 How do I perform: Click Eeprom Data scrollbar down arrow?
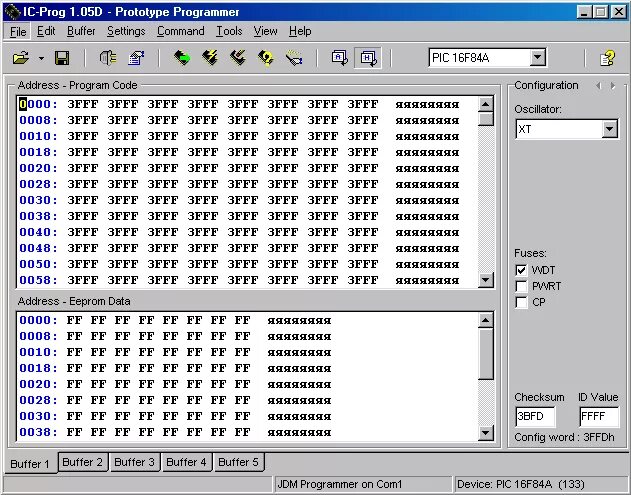tap(486, 433)
